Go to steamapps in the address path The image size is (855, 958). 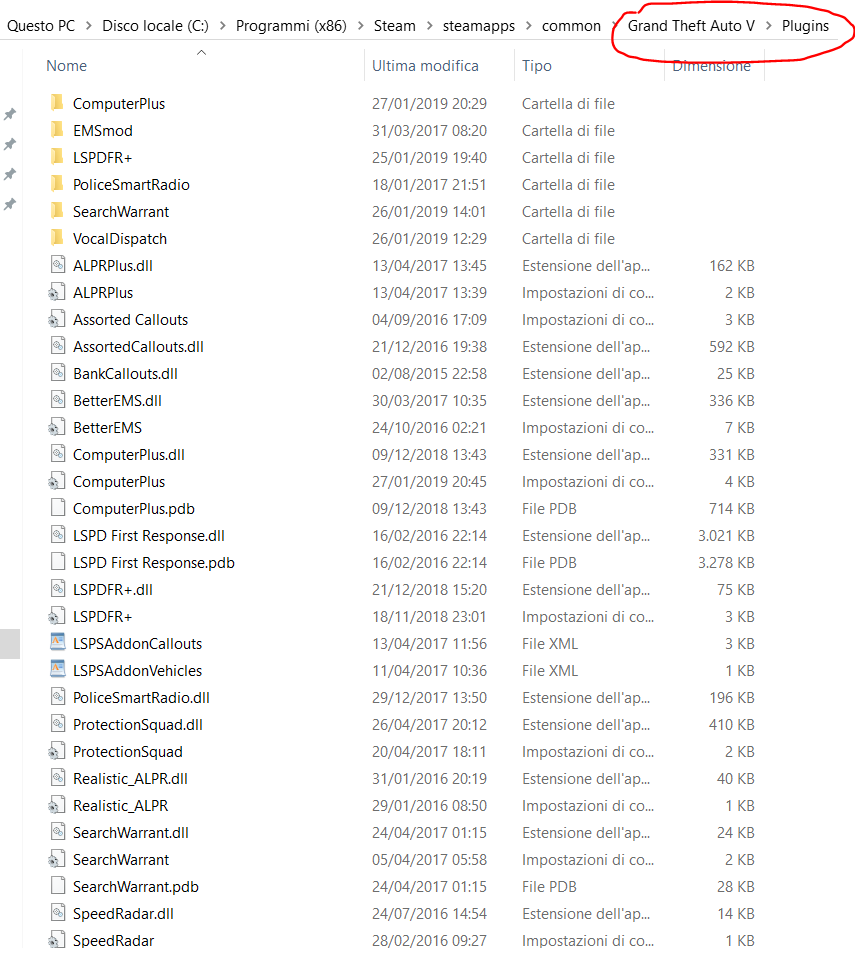click(479, 26)
